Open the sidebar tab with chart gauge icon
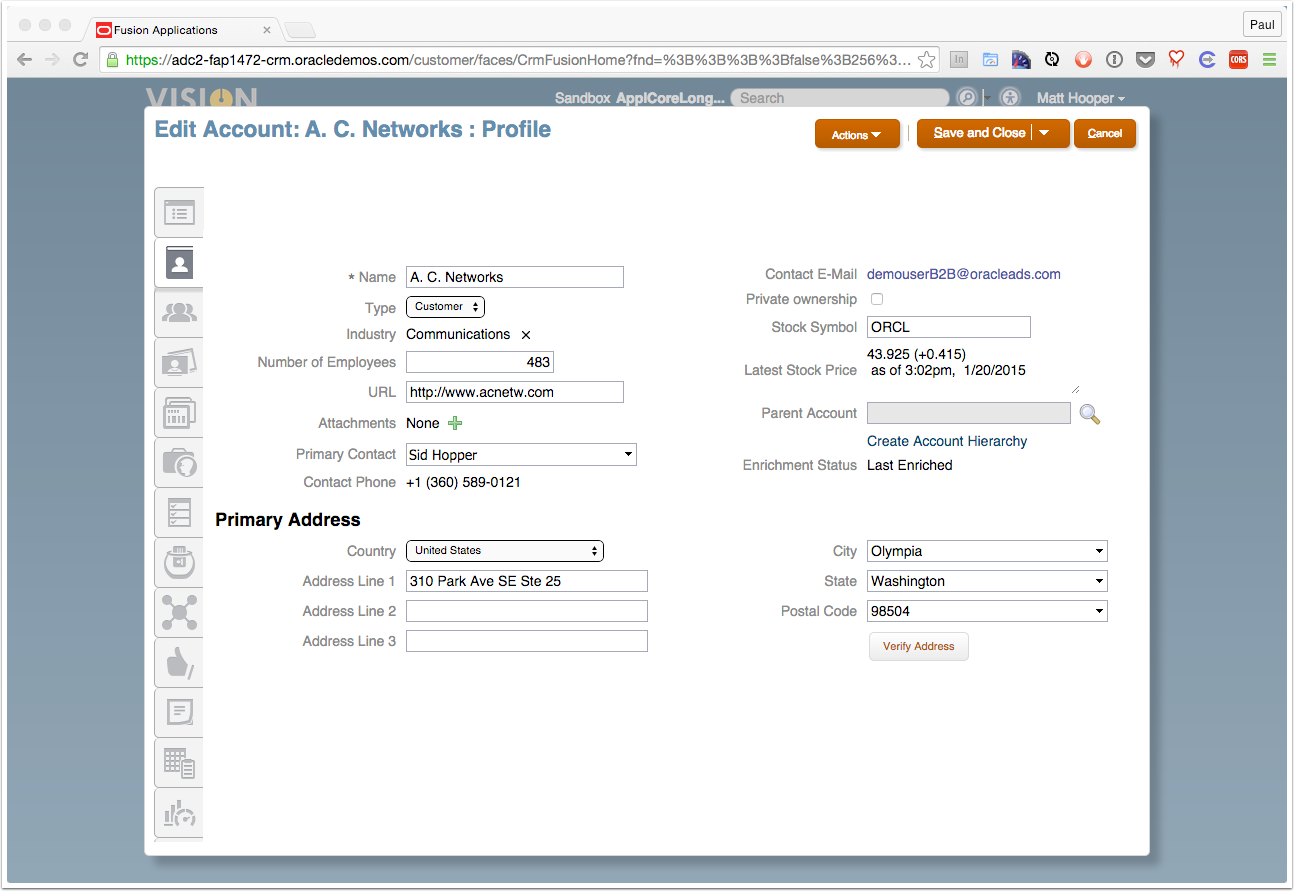 pyautogui.click(x=179, y=813)
